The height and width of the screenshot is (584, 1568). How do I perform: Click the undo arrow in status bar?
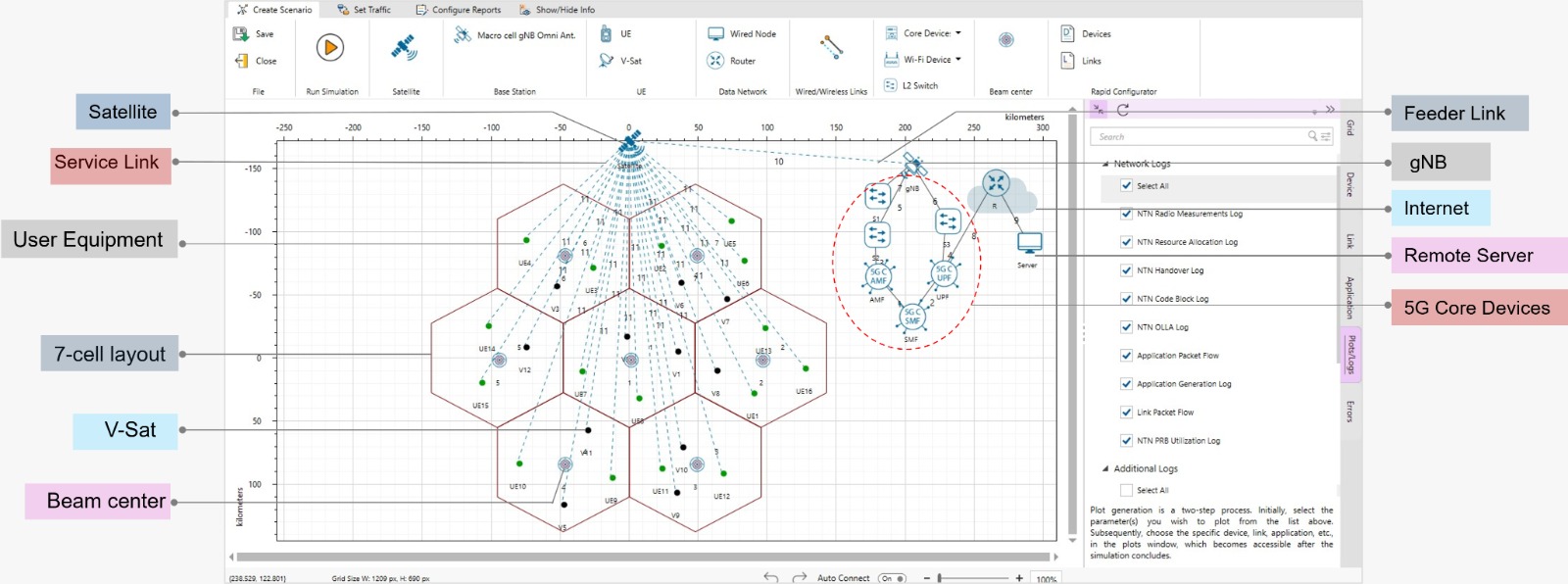pos(771,577)
